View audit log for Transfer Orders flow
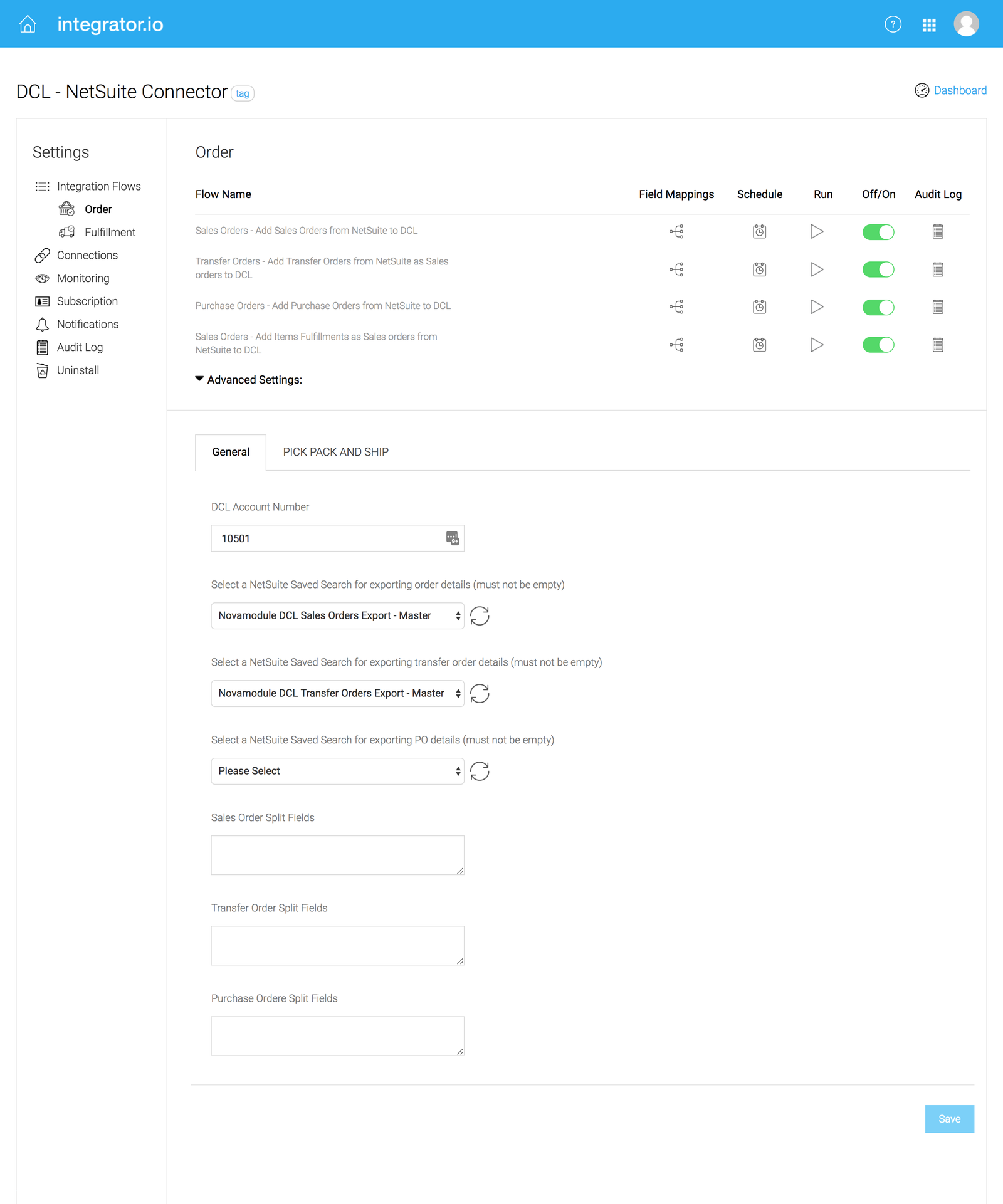This screenshot has height=1204, width=1003. [938, 270]
